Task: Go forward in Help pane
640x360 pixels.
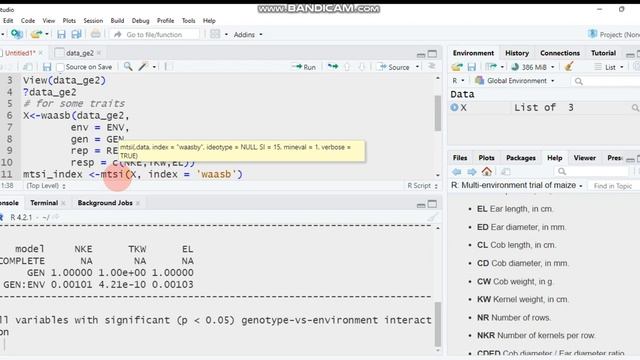Action: click(471, 172)
